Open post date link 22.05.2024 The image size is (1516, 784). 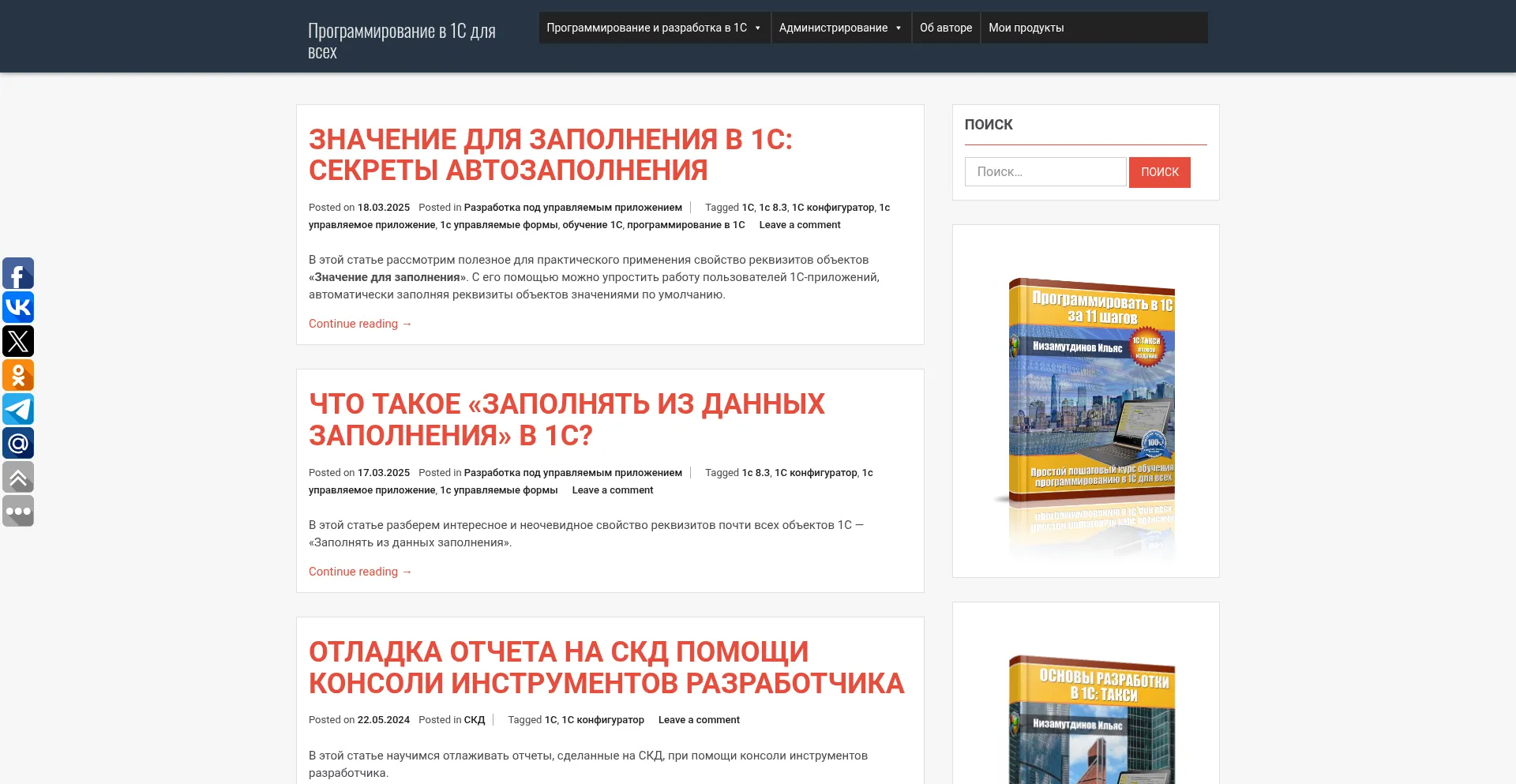(x=384, y=720)
